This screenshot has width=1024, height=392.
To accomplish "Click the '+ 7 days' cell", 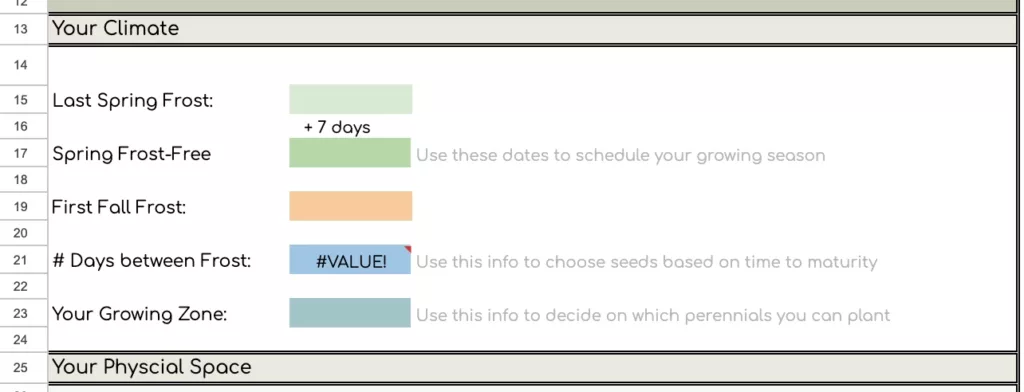I will 337,127.
